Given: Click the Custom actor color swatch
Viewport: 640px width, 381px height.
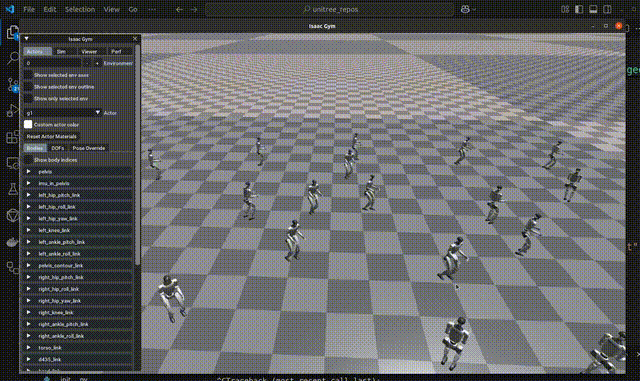Looking at the screenshot, I should tap(28, 124).
